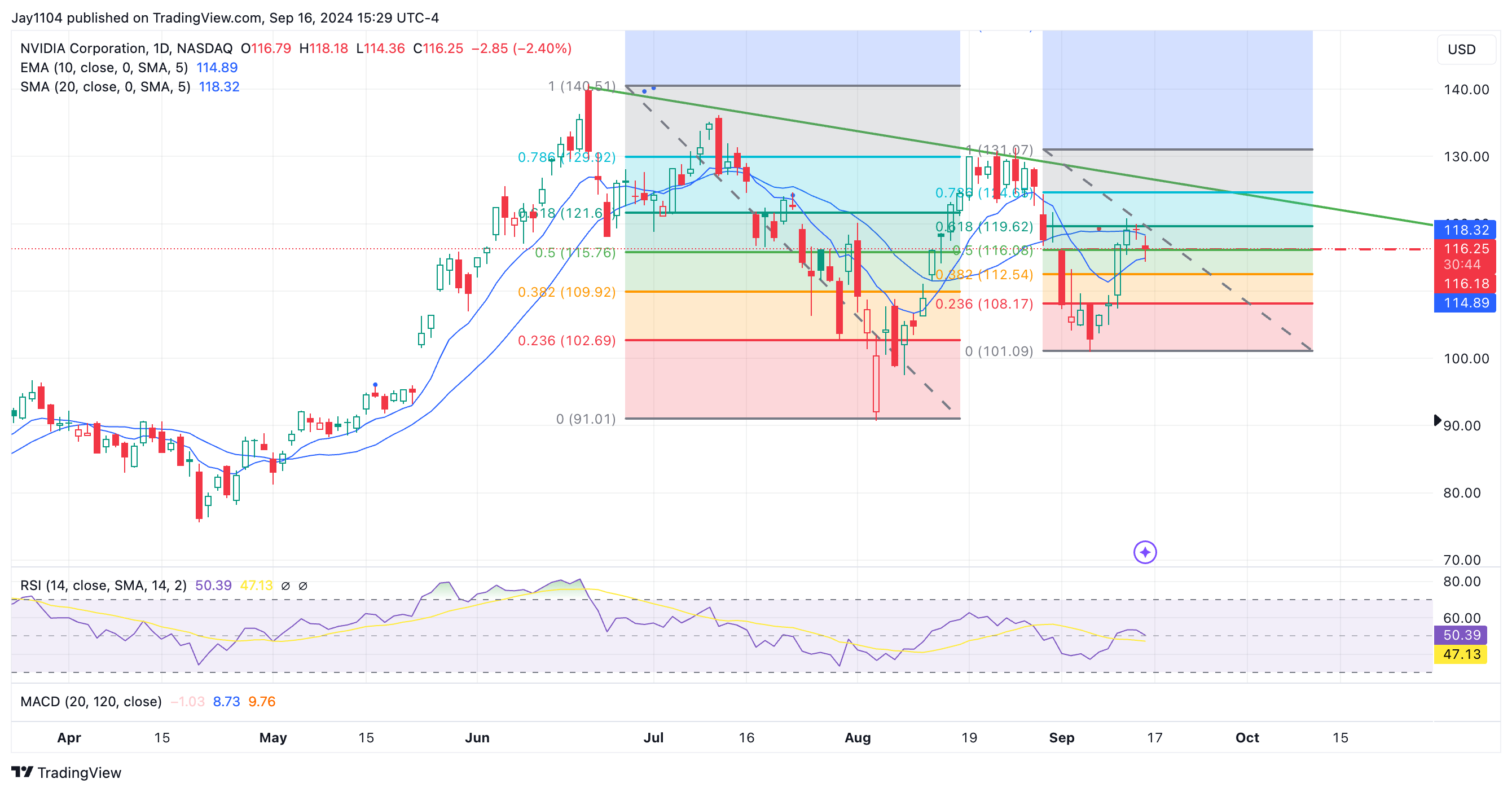This screenshot has width=1512, height=792.
Task: Click the blue 114.89 EMA price tag
Action: [1465, 303]
